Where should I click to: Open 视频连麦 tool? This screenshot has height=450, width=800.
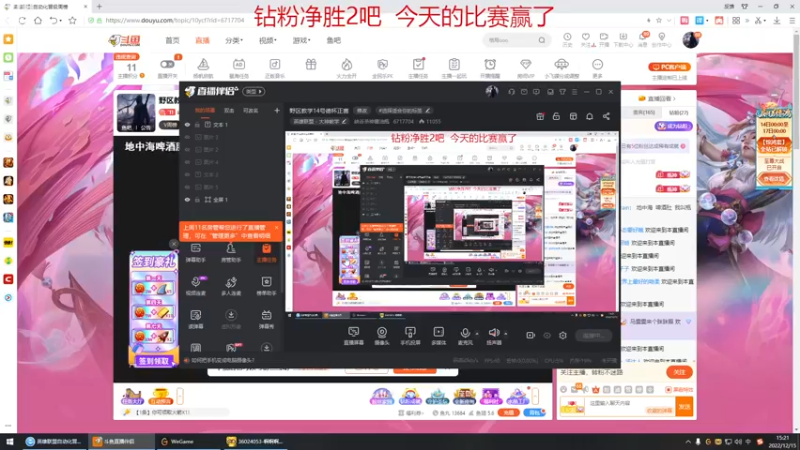click(x=195, y=286)
